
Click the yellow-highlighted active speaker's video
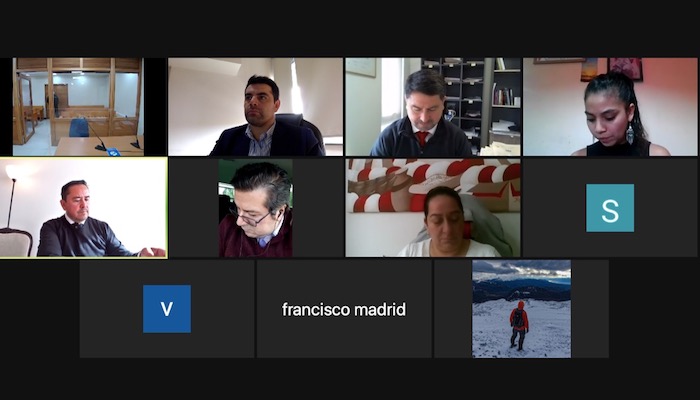pyautogui.click(x=83, y=208)
